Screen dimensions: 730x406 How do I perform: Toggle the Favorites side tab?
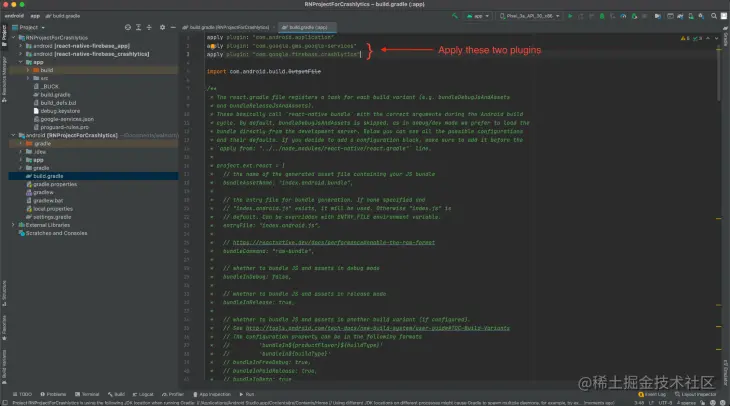4,328
